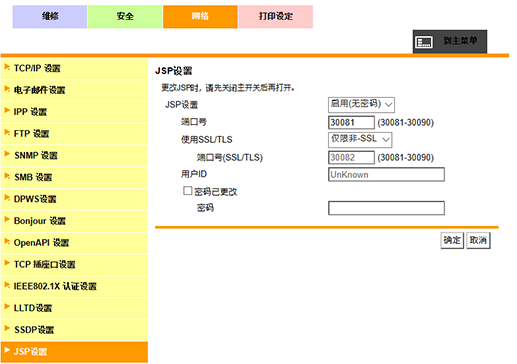Click arrow icon beside SMB 设置
517x364 pixels.
(7, 176)
